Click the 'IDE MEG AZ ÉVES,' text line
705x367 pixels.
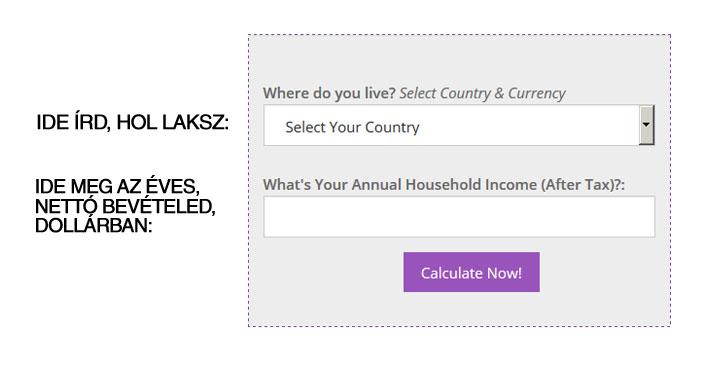pos(117,186)
